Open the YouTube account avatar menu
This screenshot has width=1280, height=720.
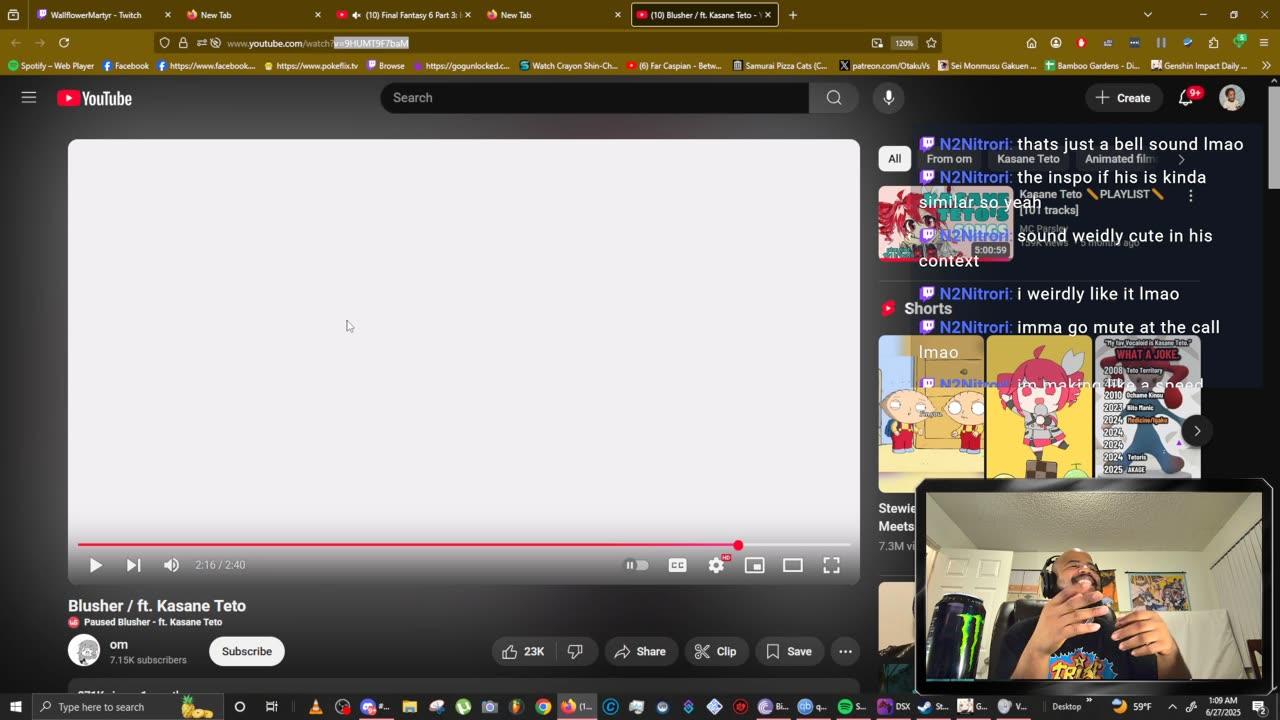(1232, 97)
